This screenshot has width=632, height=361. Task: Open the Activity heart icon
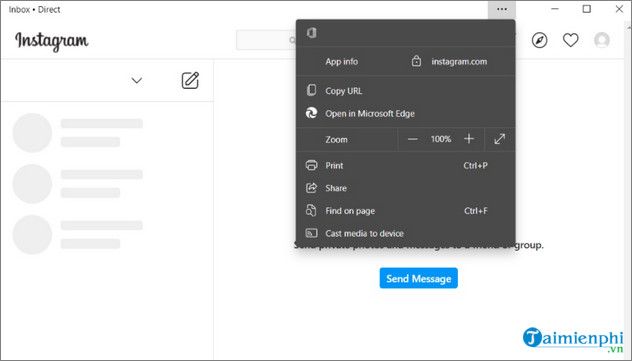[570, 40]
